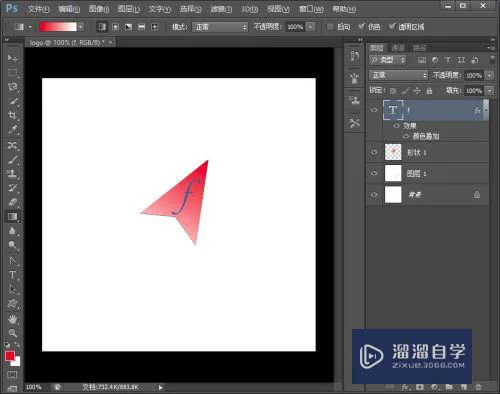500x394 pixels.
Task: Toggle the 仿色 (Dither) checkbox
Action: coord(361,26)
